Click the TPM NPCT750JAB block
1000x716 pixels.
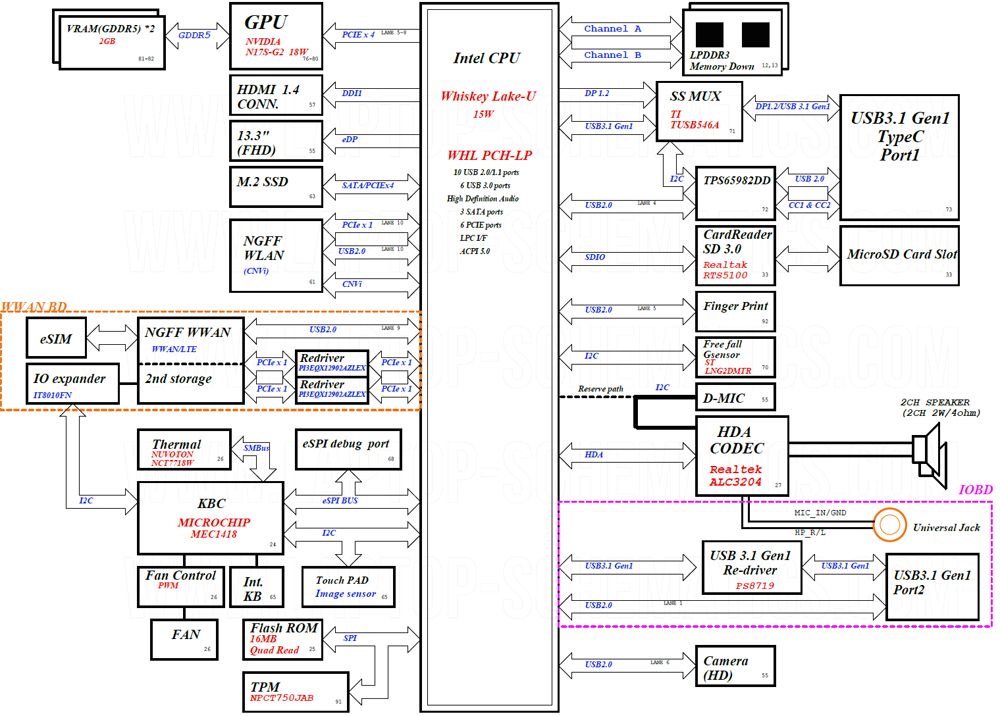(296, 692)
